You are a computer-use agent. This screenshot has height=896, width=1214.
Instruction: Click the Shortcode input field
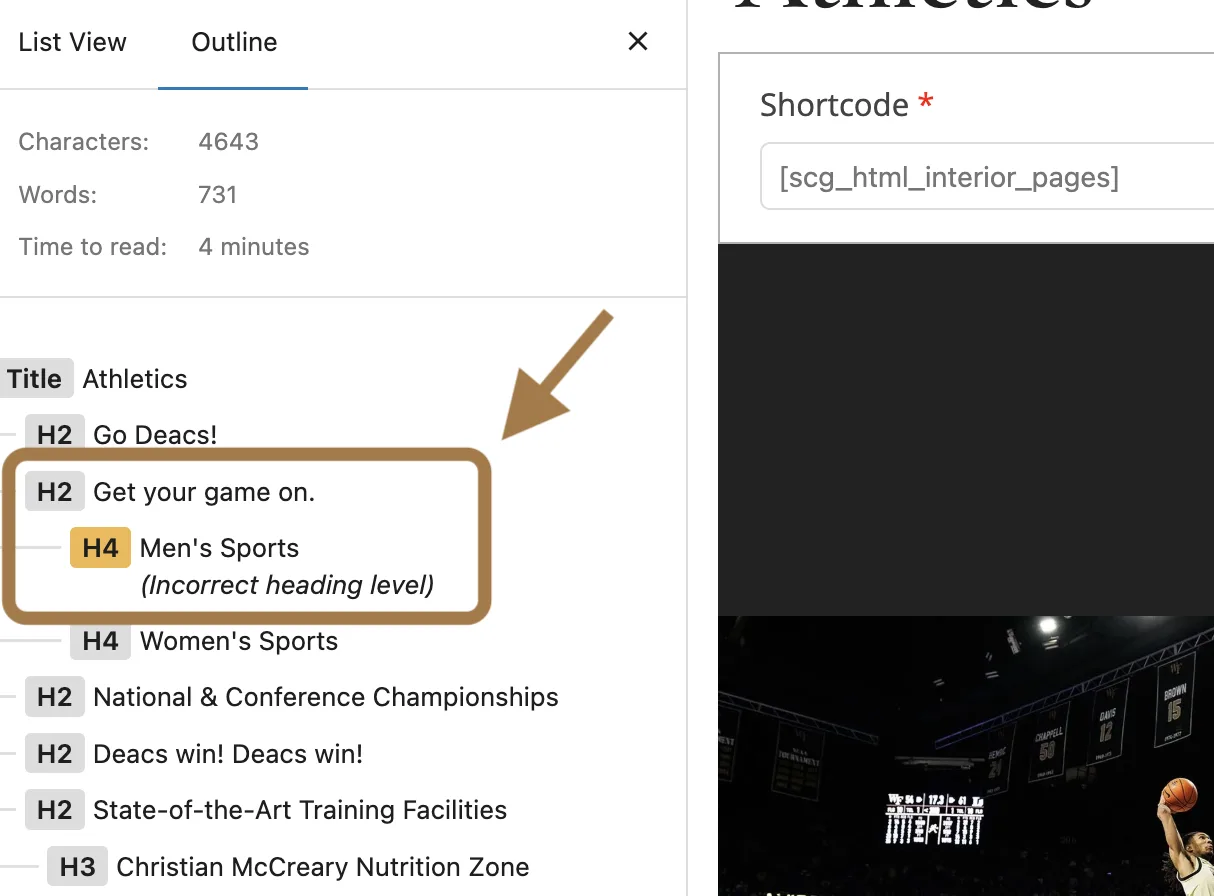(x=987, y=177)
